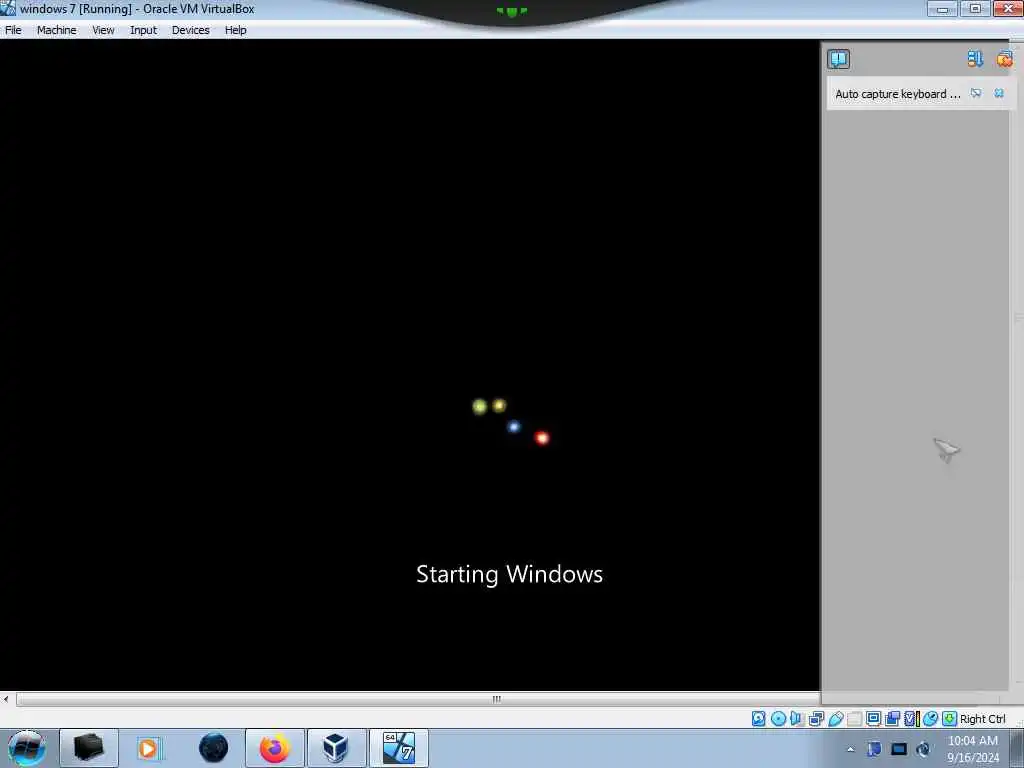Click the 10:04 AM taskbar clock

pyautogui.click(x=973, y=749)
